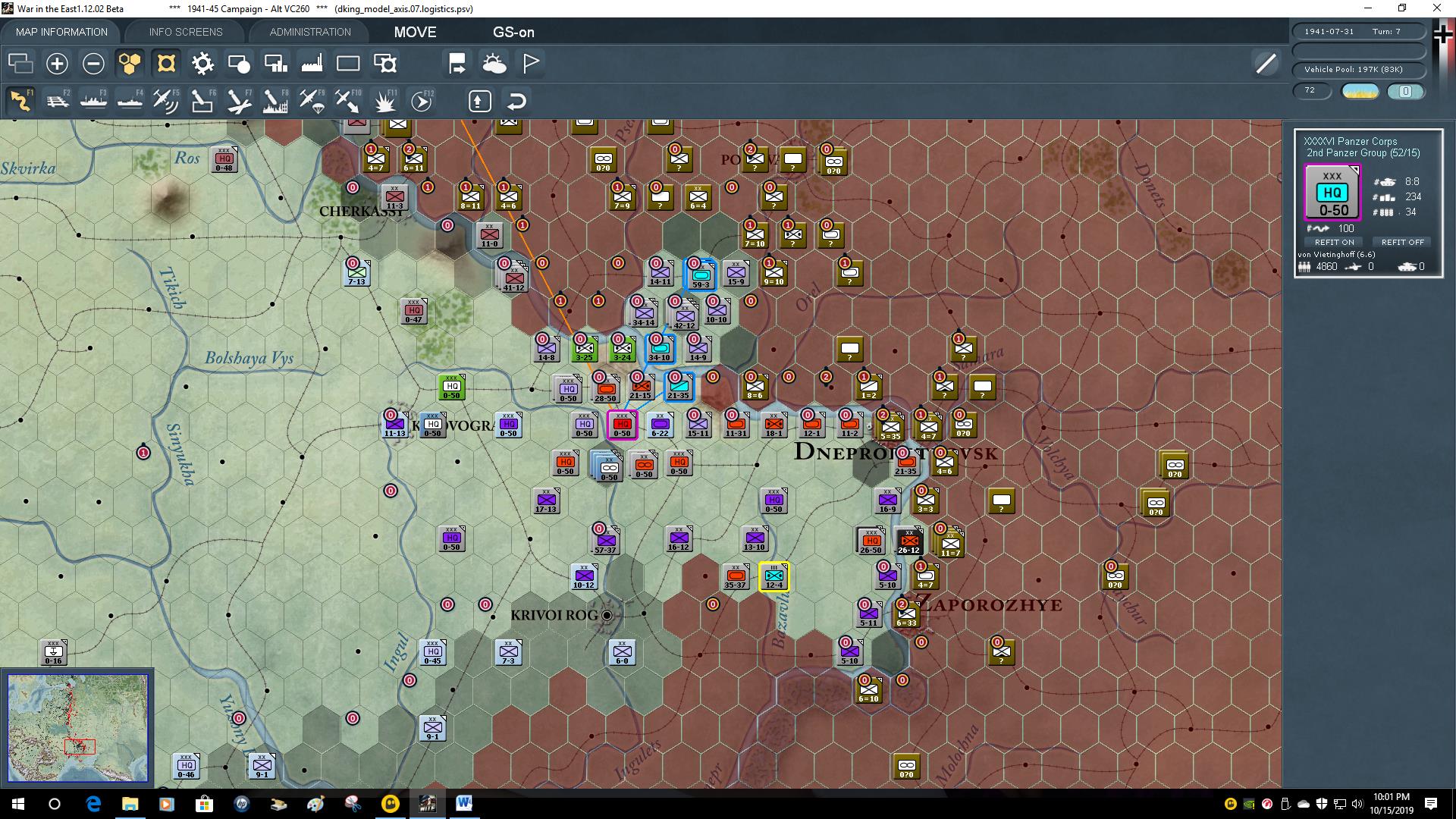1456x819 pixels.
Task: Click the rectangle with circle toolbar icon
Action: click(x=239, y=63)
